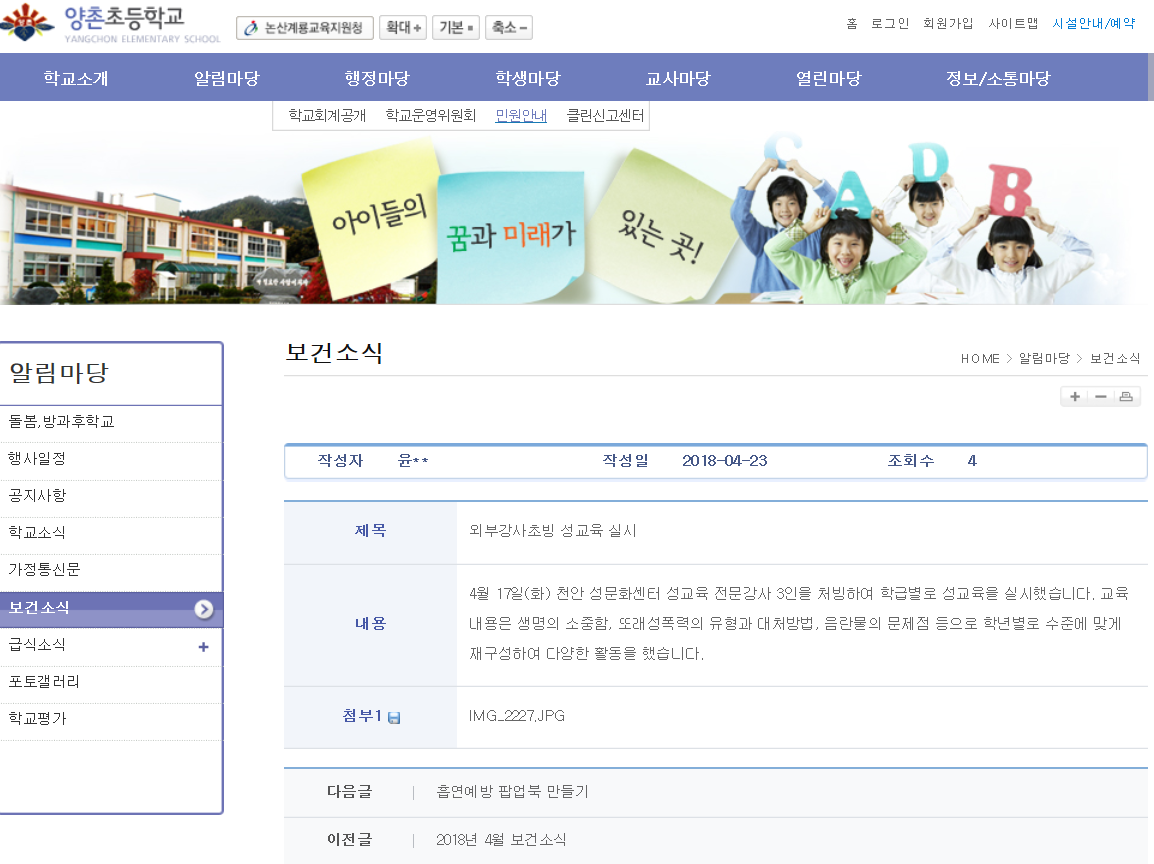Expand the 급식소식 sidebar submenu

pos(203,647)
